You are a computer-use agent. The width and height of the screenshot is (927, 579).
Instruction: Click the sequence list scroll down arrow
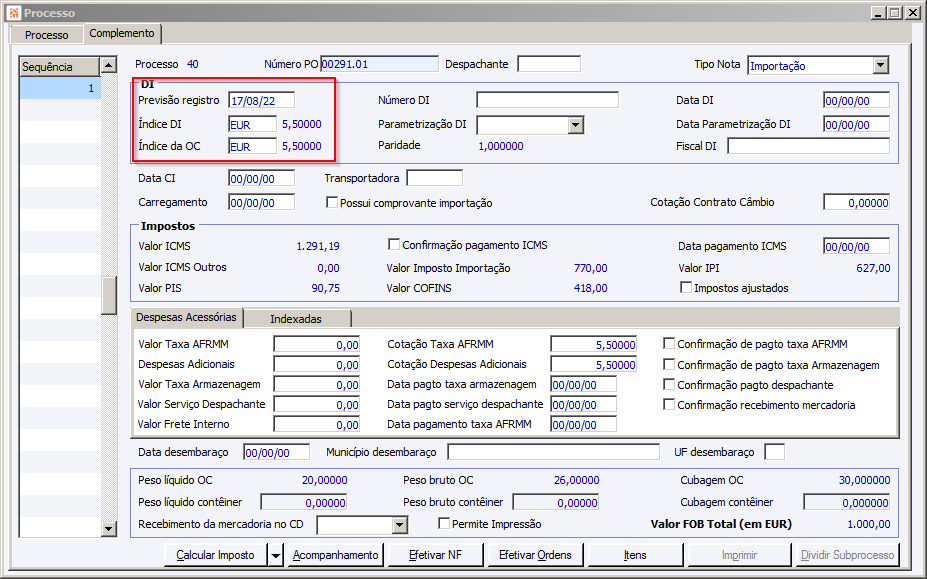tap(109, 528)
